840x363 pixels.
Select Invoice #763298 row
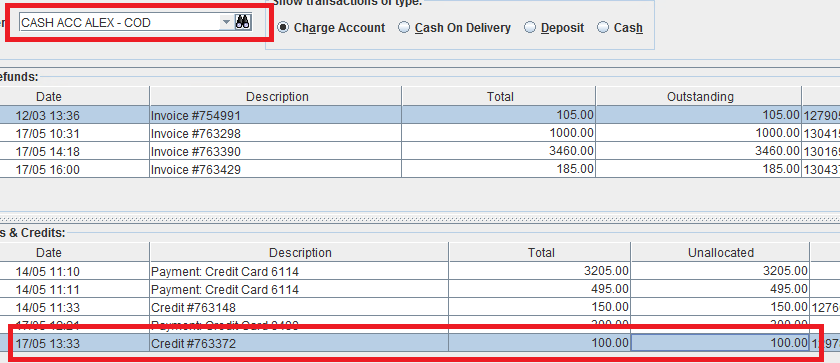tap(420, 133)
